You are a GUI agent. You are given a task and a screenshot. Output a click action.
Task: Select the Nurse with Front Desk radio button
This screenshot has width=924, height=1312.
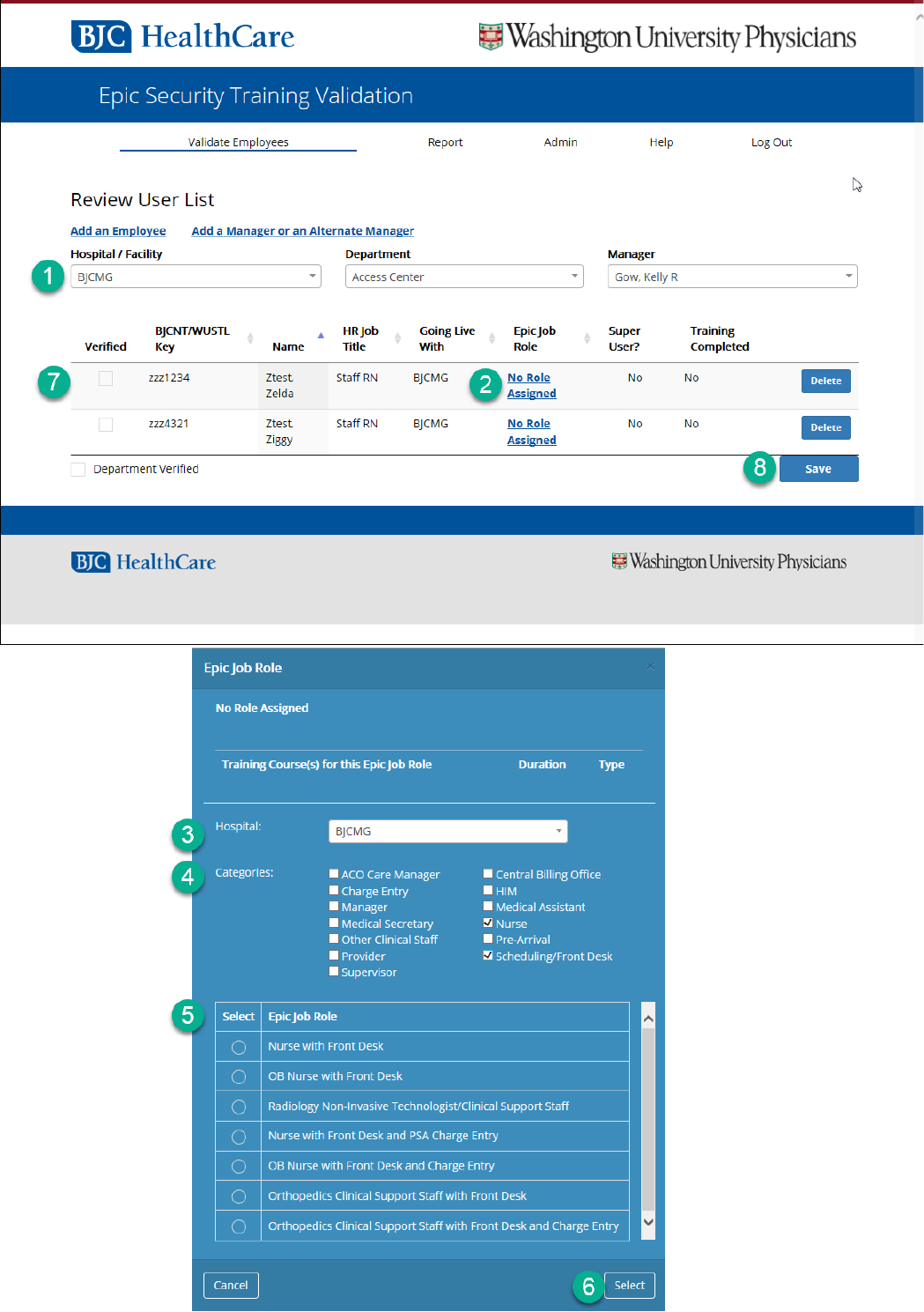coord(239,1048)
